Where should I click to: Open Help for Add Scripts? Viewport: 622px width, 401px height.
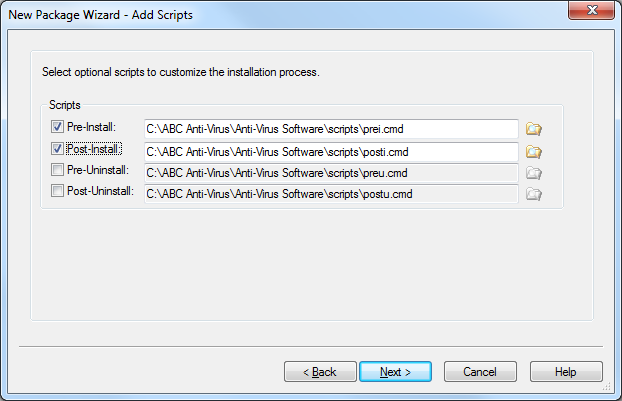click(x=566, y=372)
